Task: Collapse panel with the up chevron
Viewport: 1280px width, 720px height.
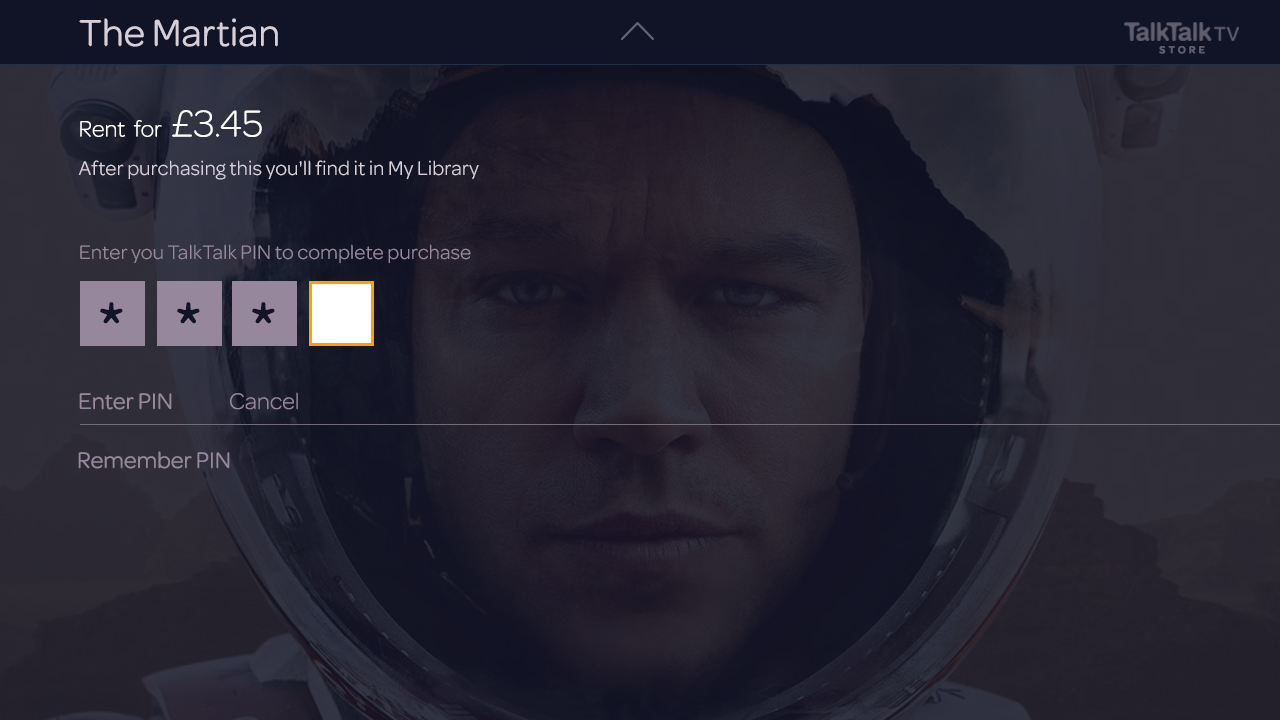Action: (x=637, y=32)
